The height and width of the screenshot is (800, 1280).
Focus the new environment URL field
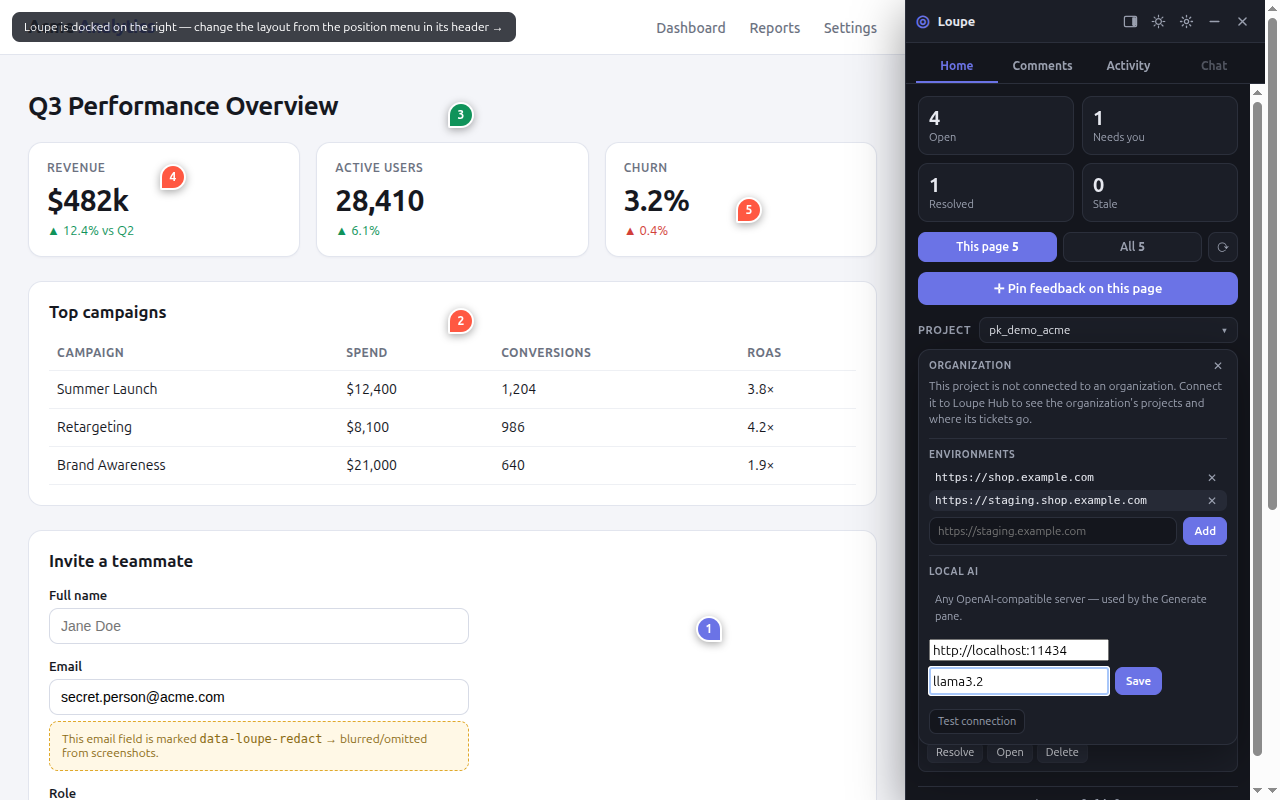coord(1053,531)
